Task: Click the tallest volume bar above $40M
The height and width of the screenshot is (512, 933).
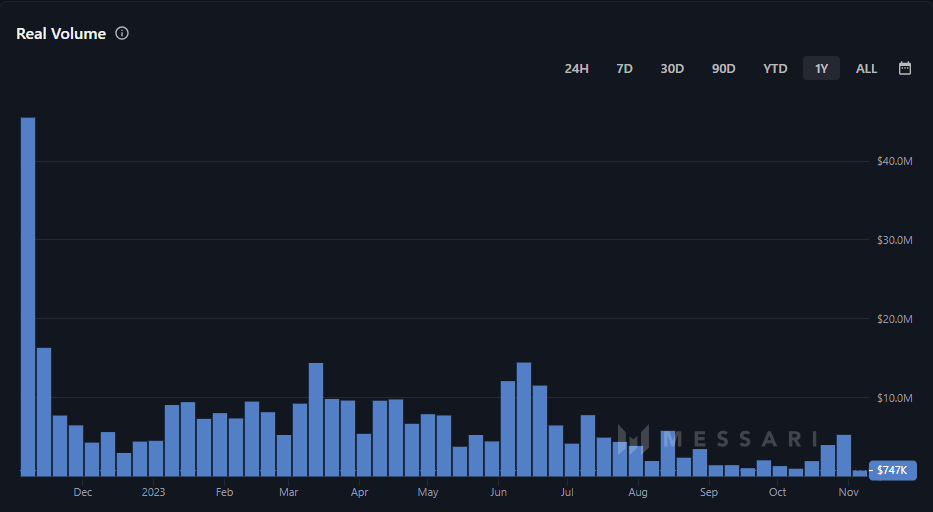Action: click(28, 296)
